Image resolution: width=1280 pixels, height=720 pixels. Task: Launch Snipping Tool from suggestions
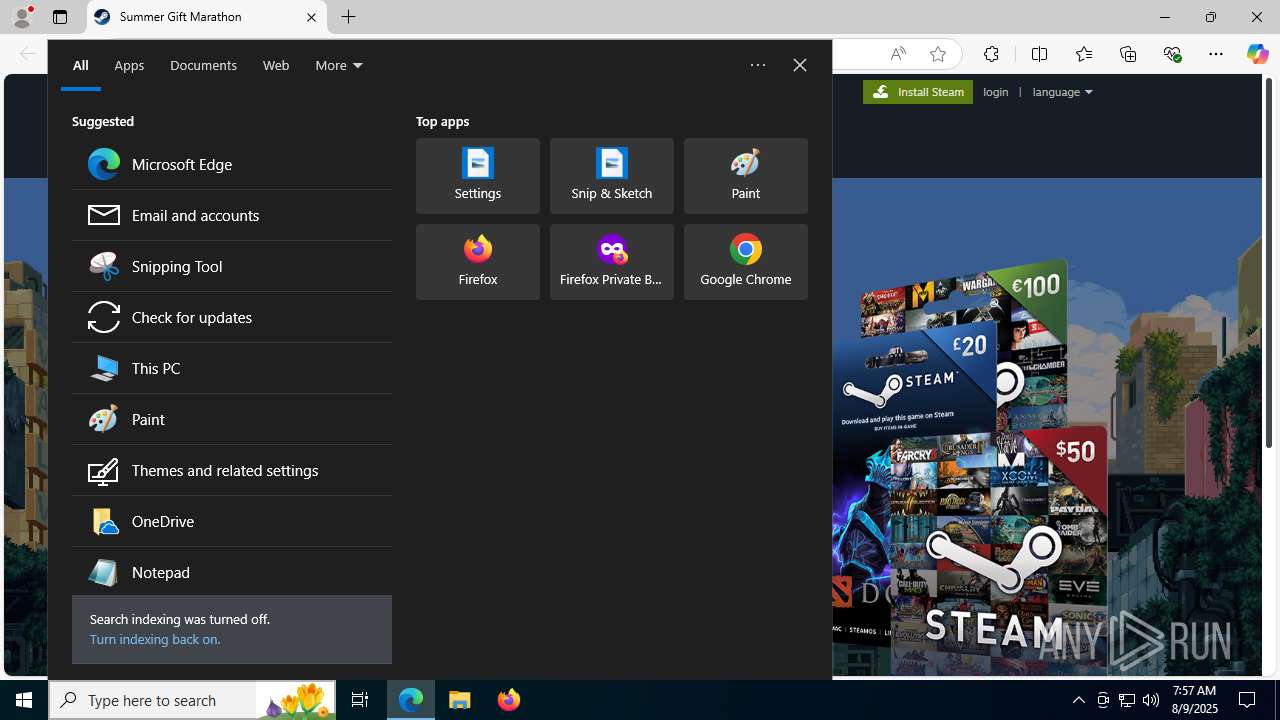[231, 266]
